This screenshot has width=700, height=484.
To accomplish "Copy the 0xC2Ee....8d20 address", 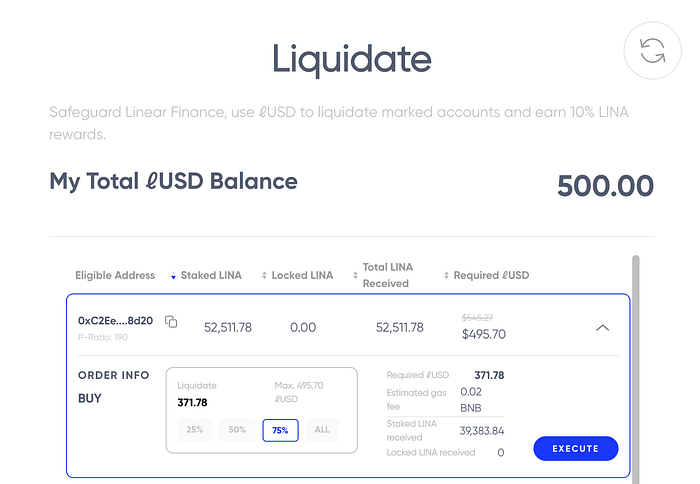I will (x=171, y=321).
